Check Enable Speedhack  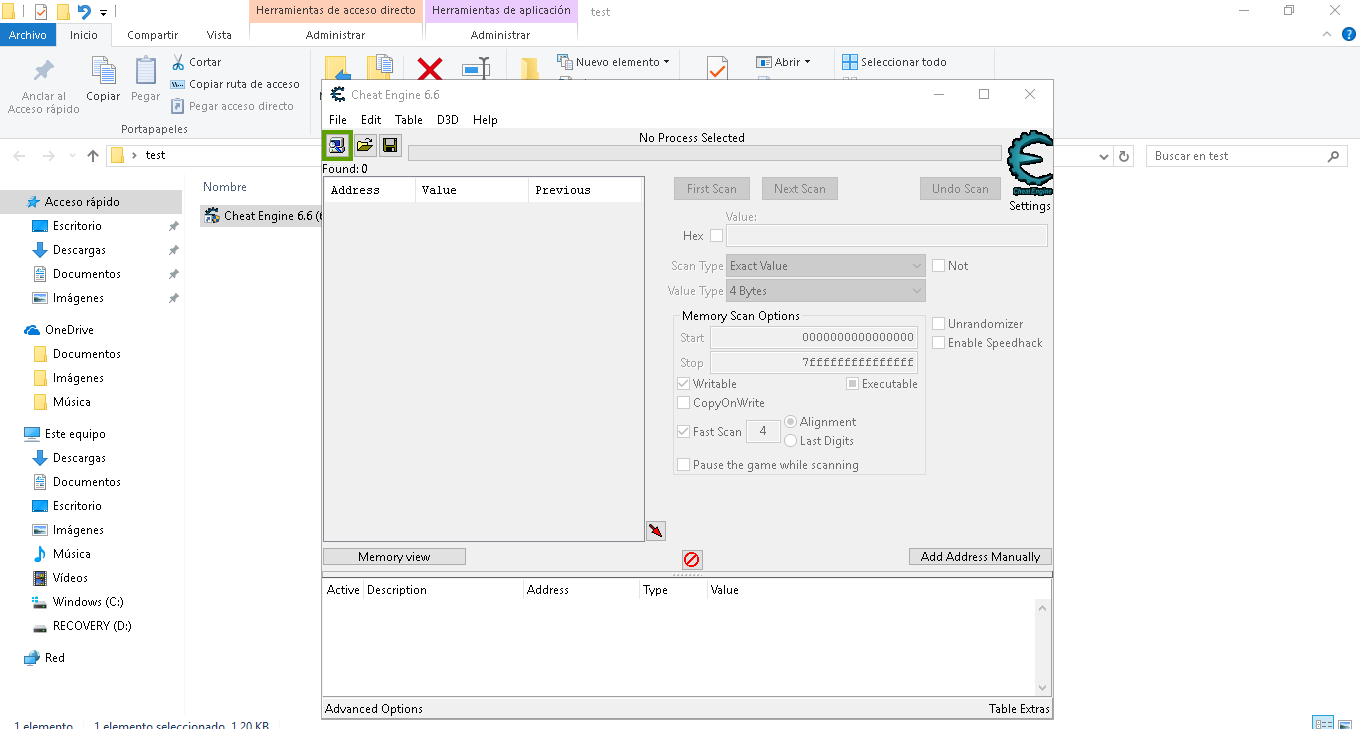(x=939, y=343)
